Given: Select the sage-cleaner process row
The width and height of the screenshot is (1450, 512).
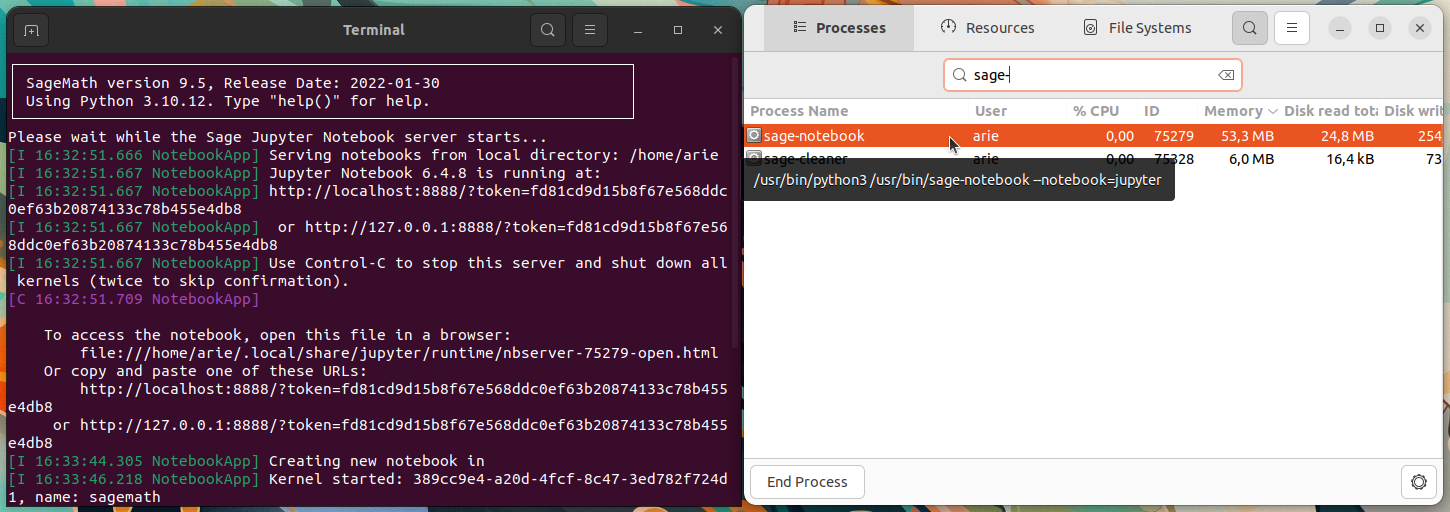Looking at the screenshot, I should (x=1095, y=158).
